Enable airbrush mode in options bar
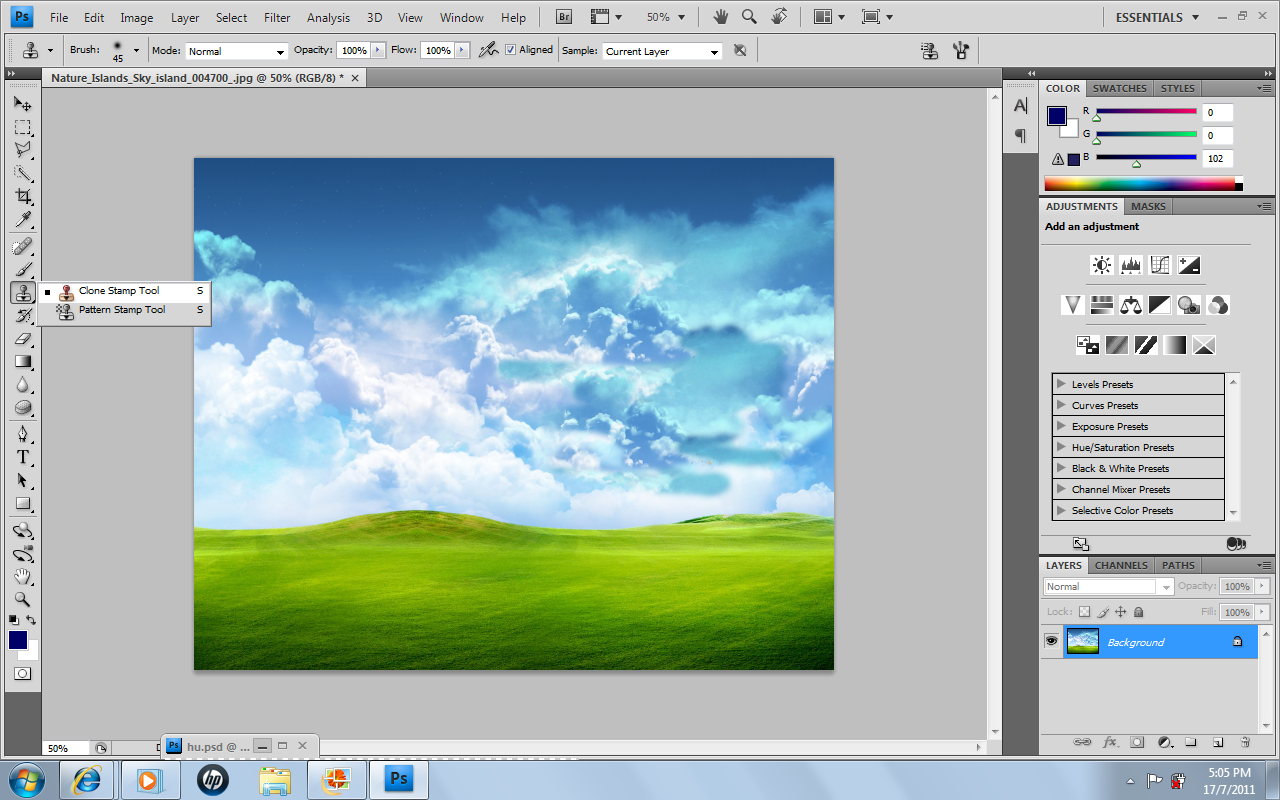1280x800 pixels. pyautogui.click(x=488, y=50)
